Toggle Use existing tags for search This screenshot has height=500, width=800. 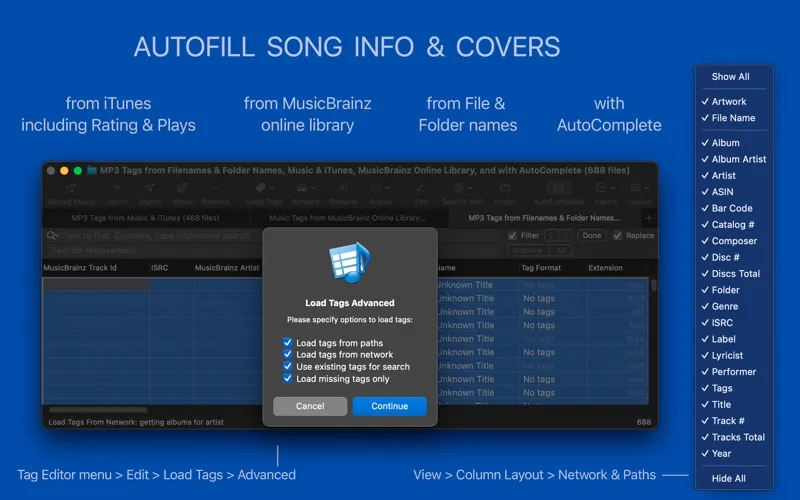[288, 366]
